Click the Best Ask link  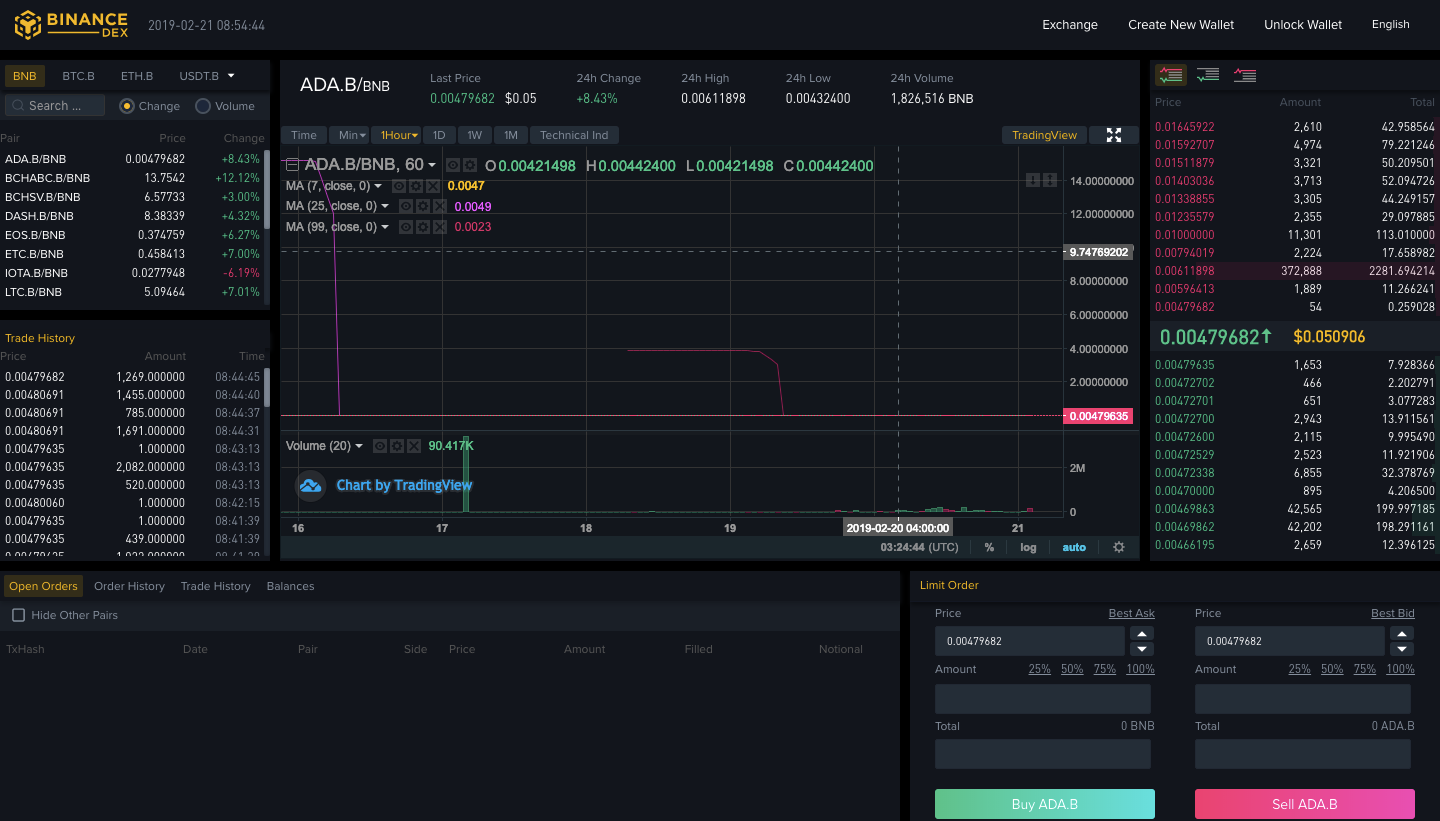coord(1131,613)
